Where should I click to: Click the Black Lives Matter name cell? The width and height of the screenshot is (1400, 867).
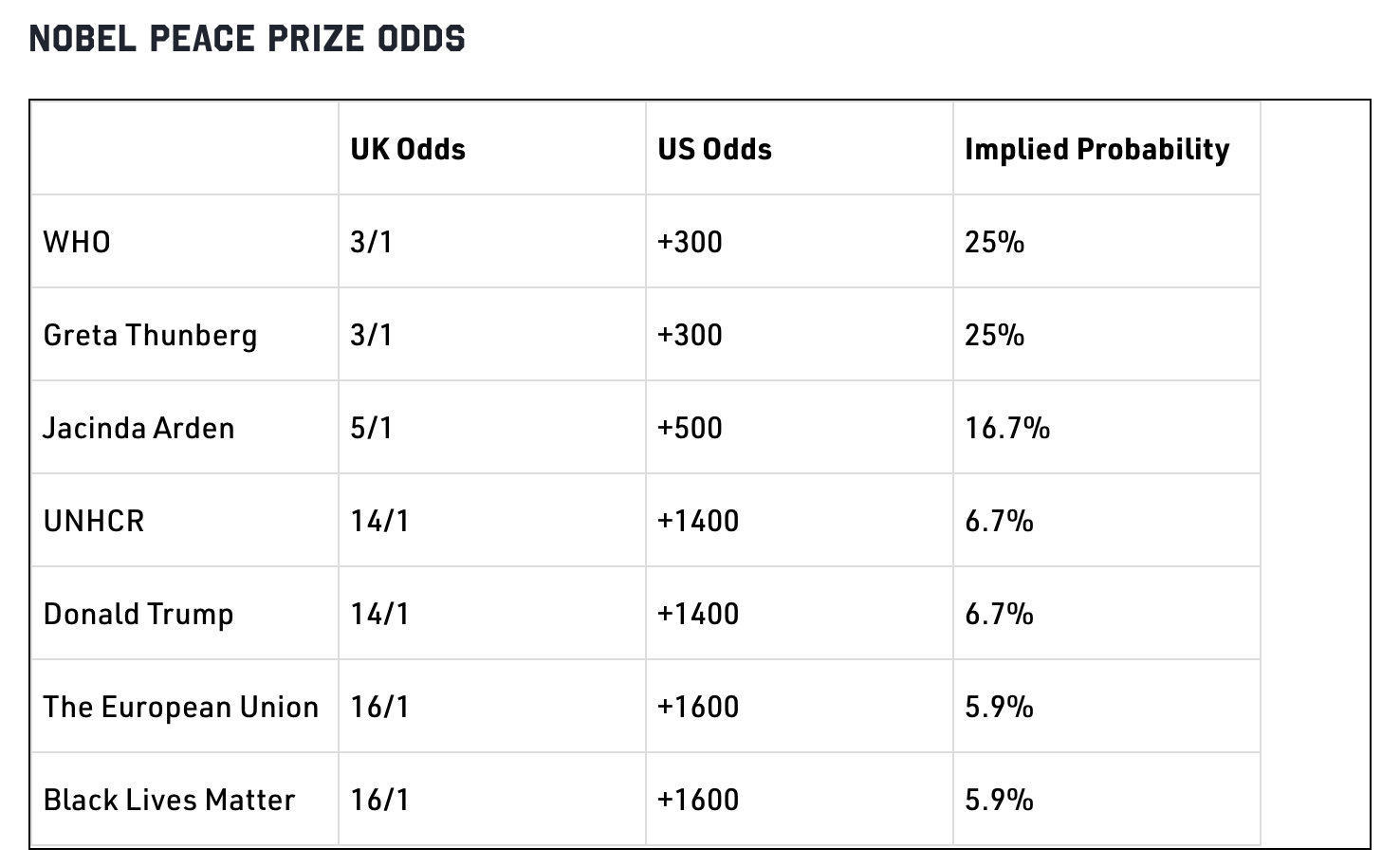click(169, 800)
